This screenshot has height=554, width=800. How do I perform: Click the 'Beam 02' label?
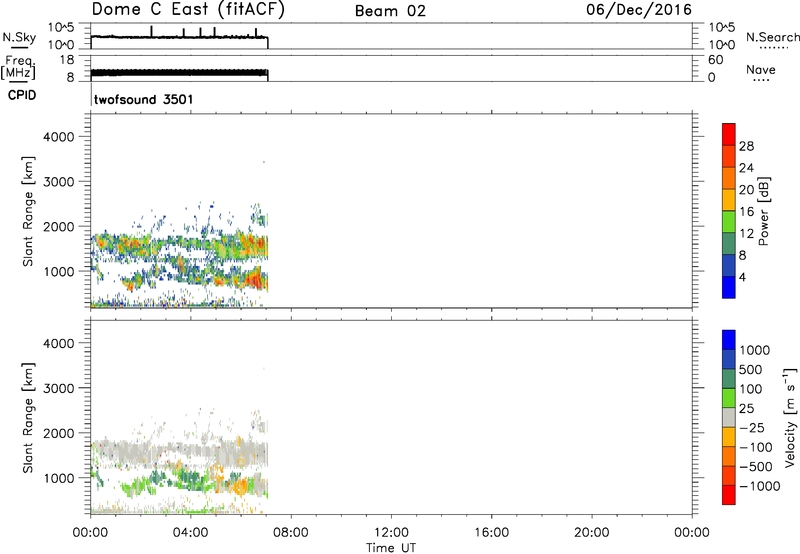click(390, 11)
